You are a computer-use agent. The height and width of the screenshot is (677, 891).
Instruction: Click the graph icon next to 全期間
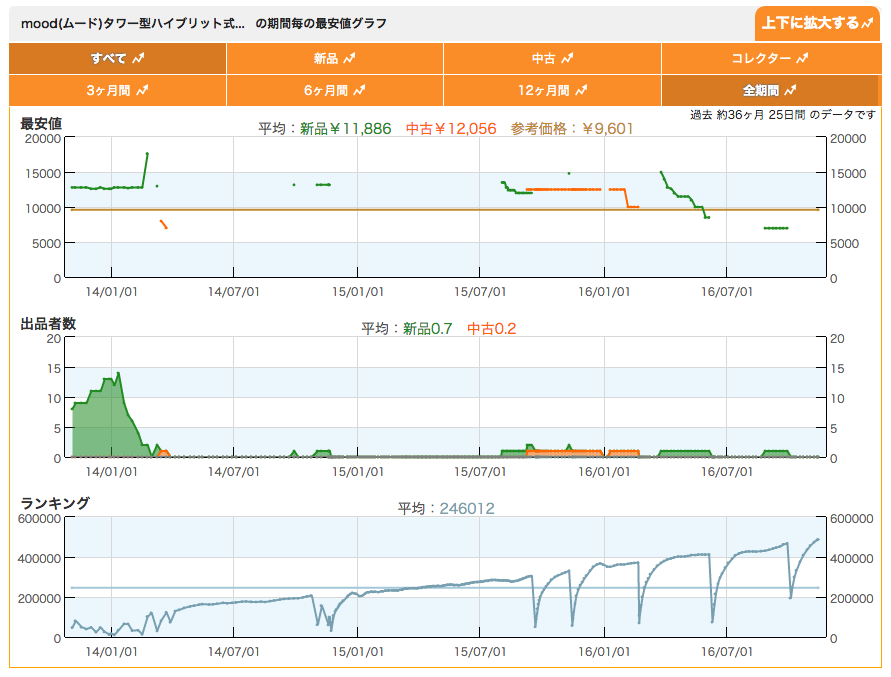(790, 90)
